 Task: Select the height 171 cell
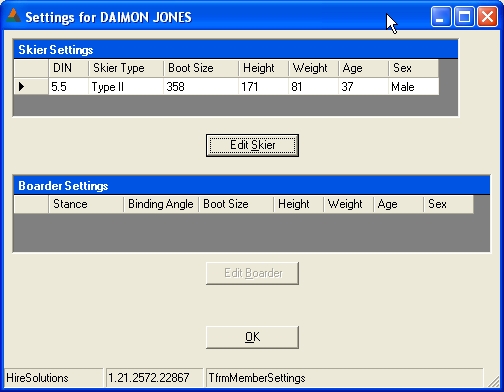point(263,87)
